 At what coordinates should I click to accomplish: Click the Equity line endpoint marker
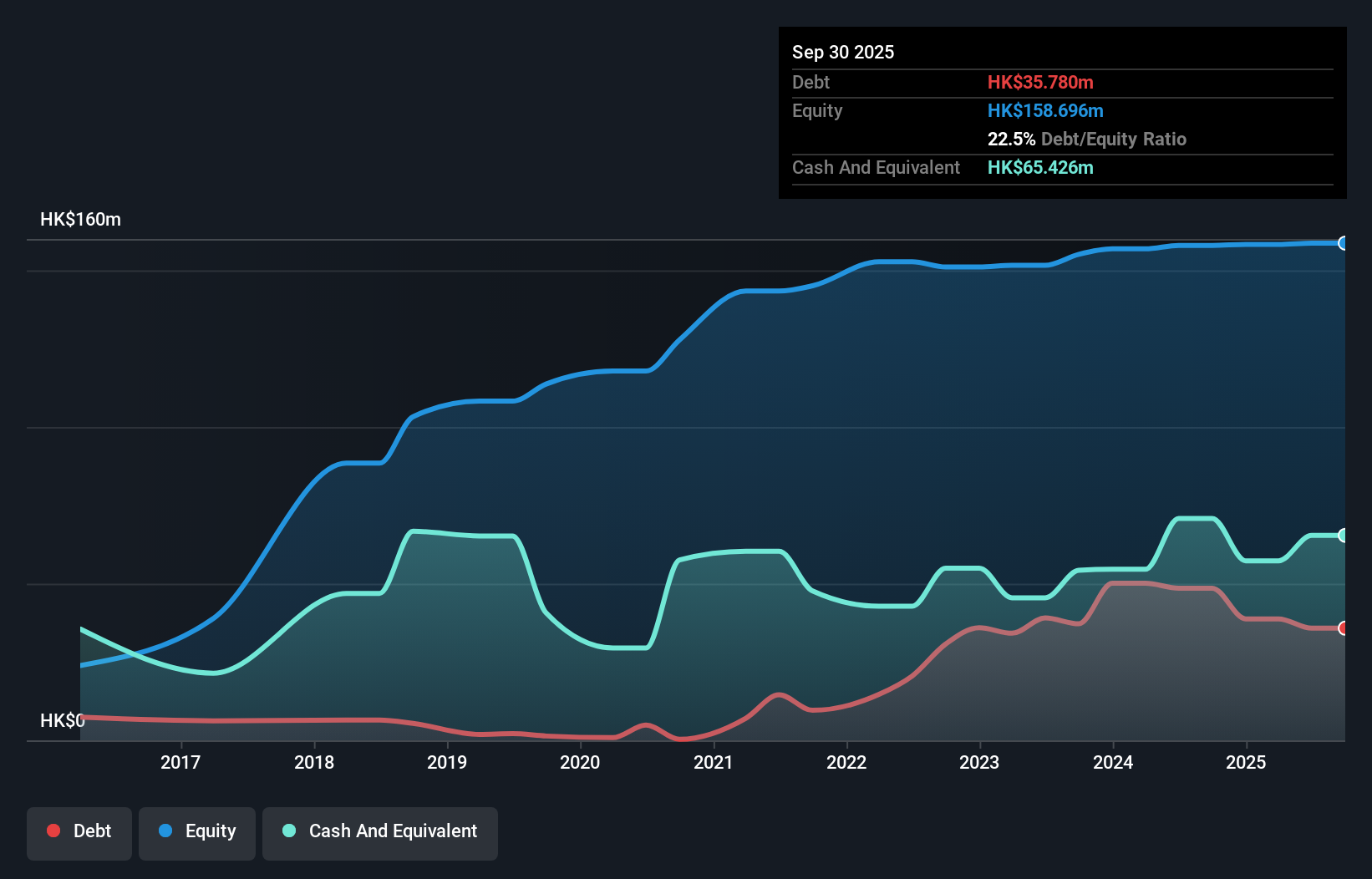pos(1344,243)
